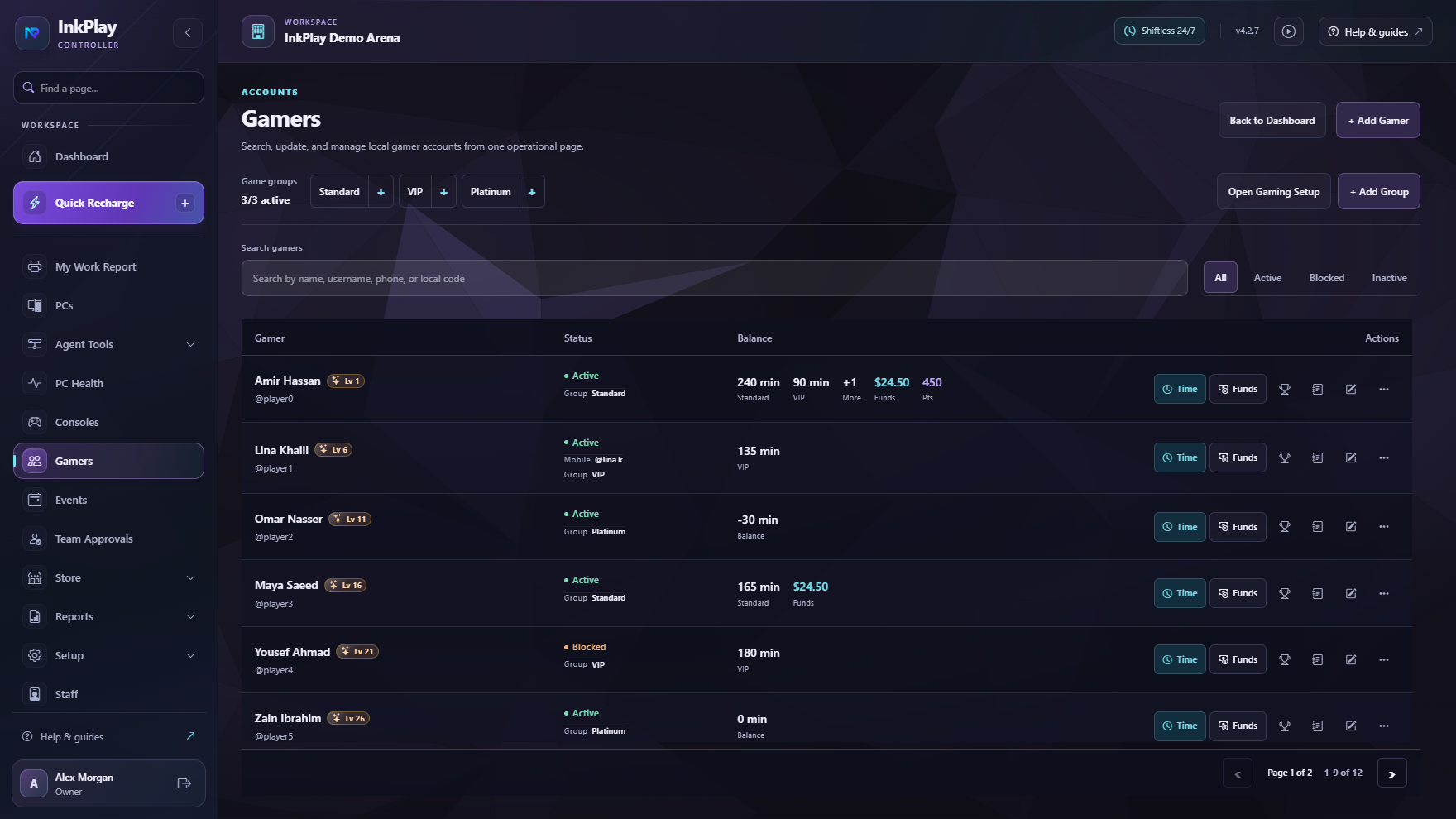This screenshot has height=819, width=1456.
Task: Click the Add Group button
Action: [1379, 191]
